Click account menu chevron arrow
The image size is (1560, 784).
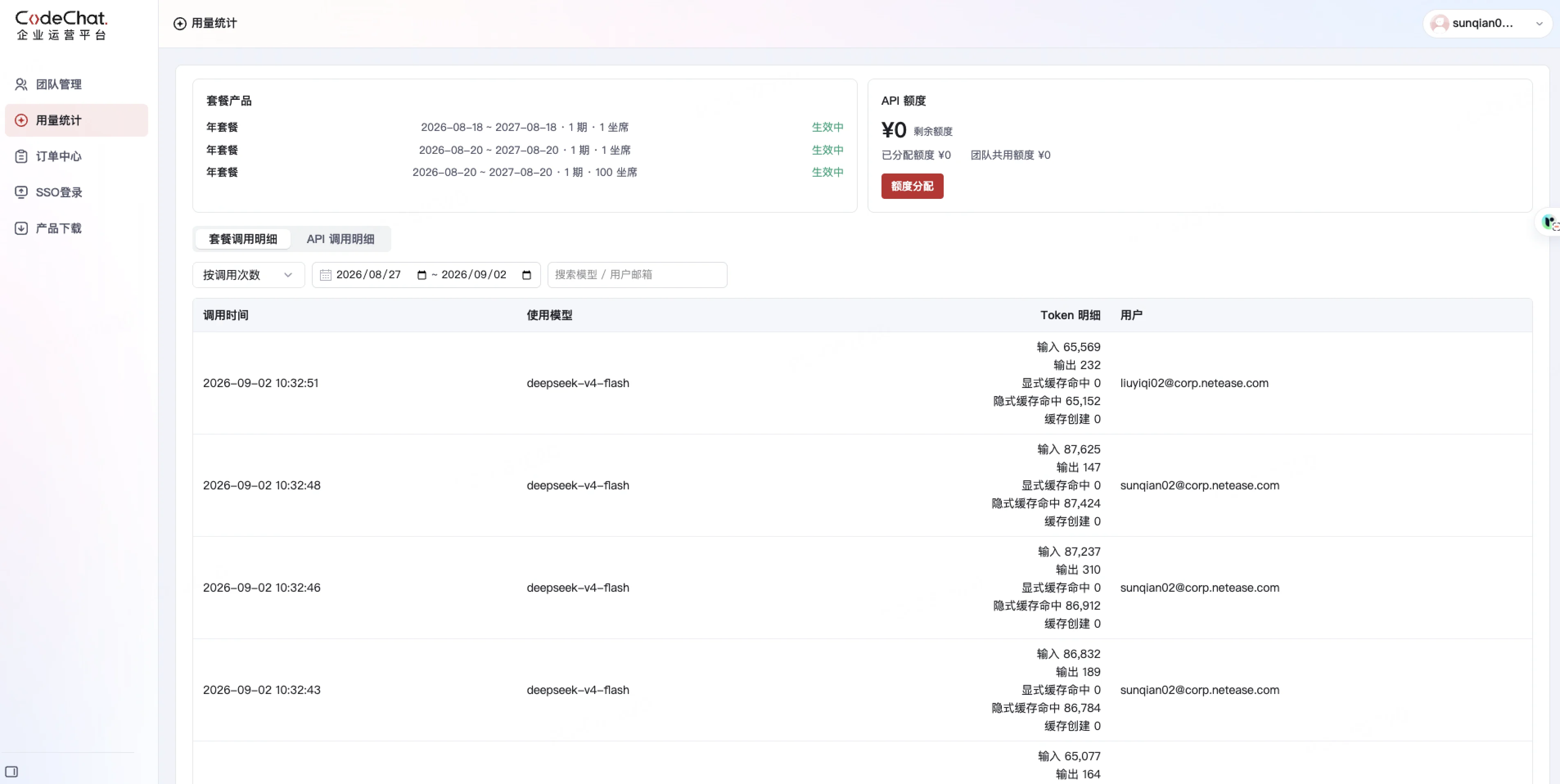tap(1539, 24)
